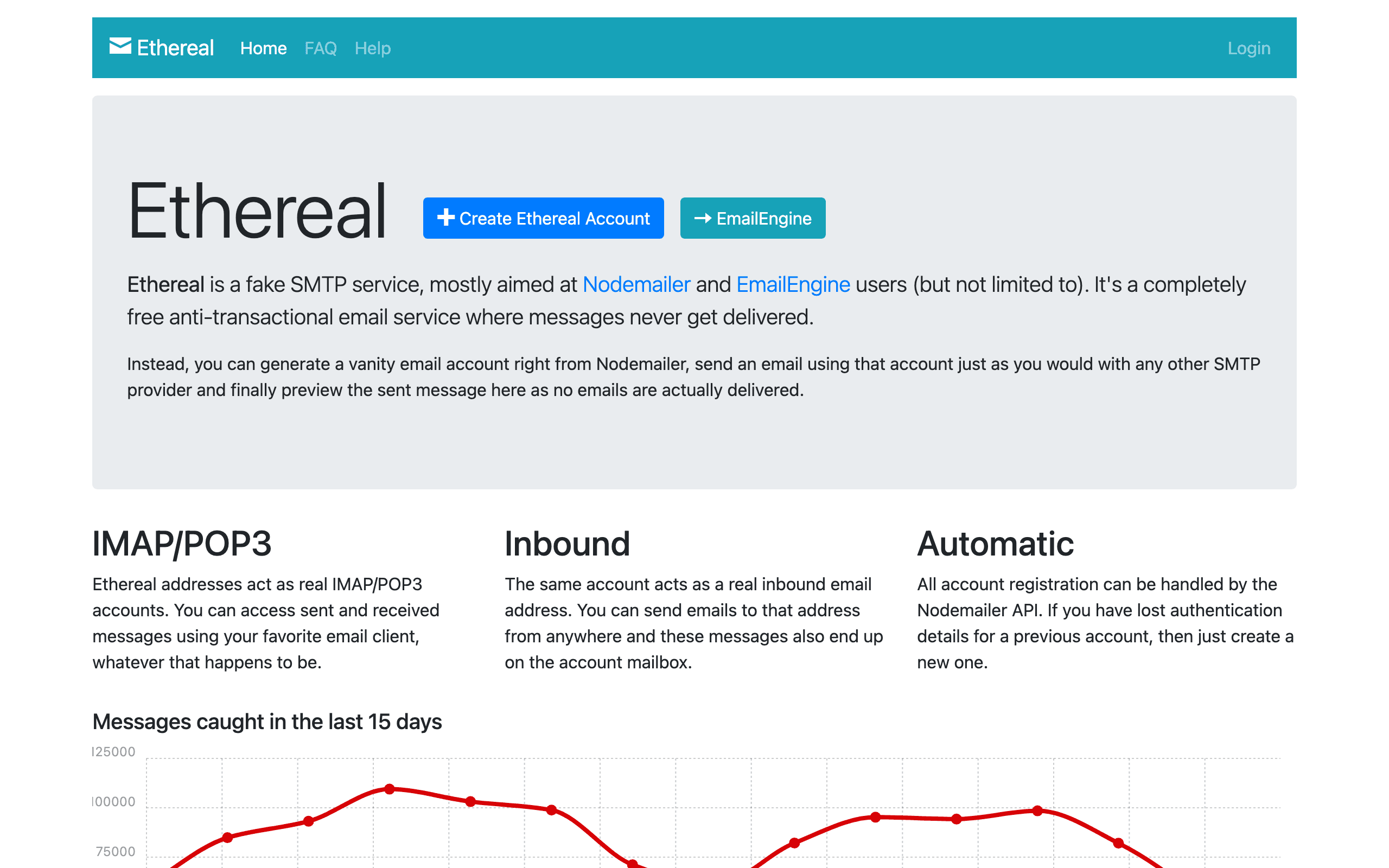Open EmailEngine via the teal button

(753, 218)
